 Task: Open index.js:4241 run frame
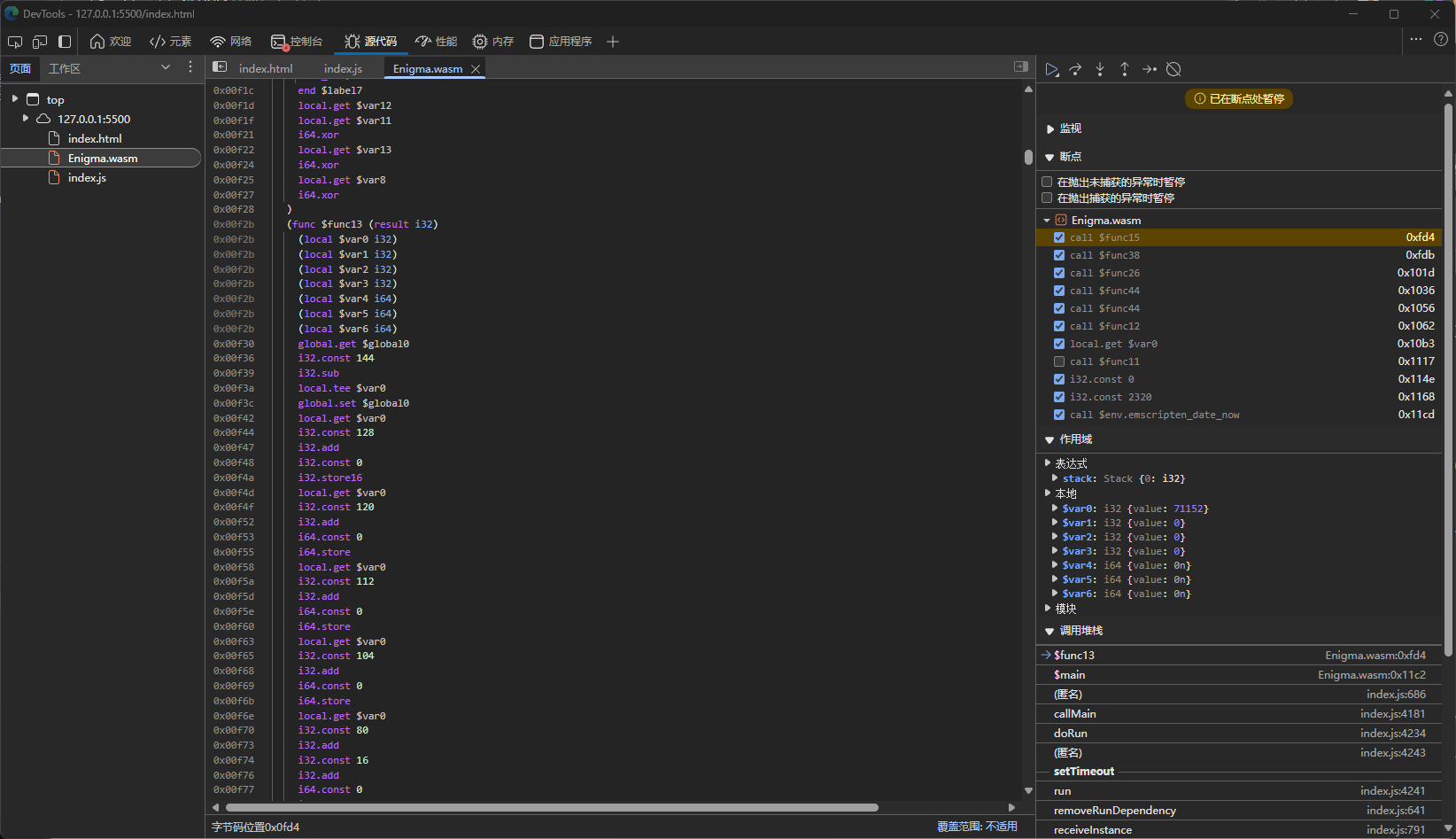coord(1239,791)
